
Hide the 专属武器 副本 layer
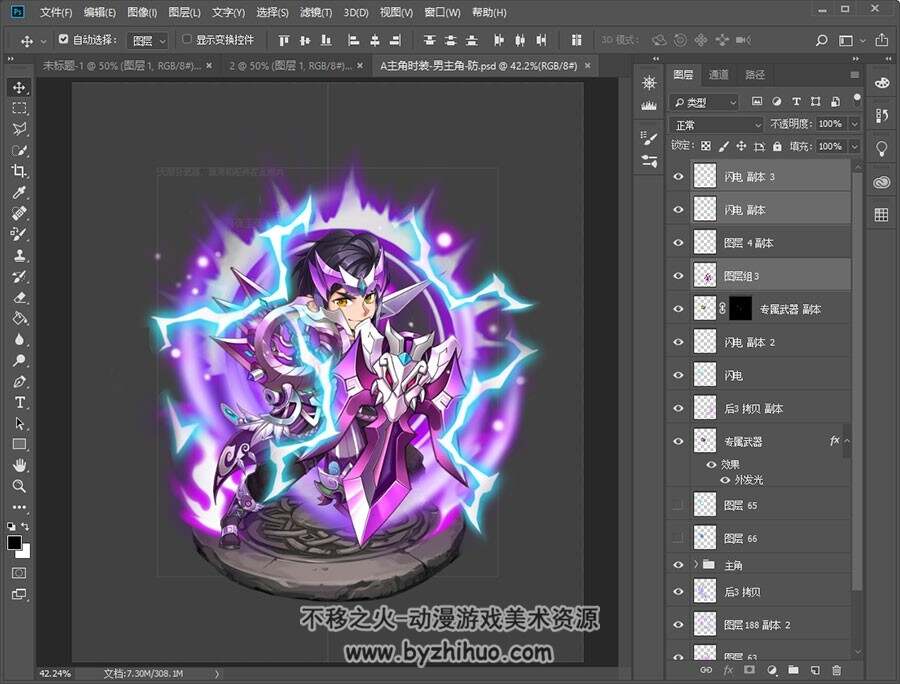(x=678, y=309)
